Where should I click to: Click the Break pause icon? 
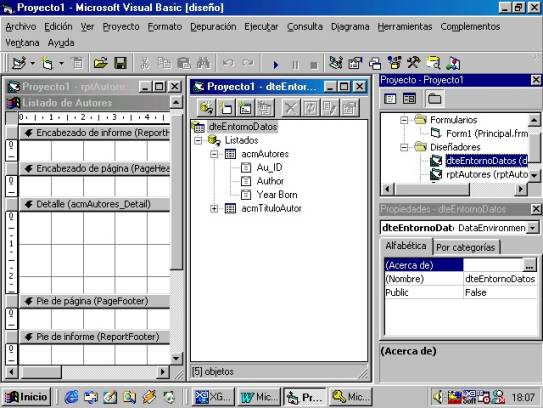click(x=295, y=65)
